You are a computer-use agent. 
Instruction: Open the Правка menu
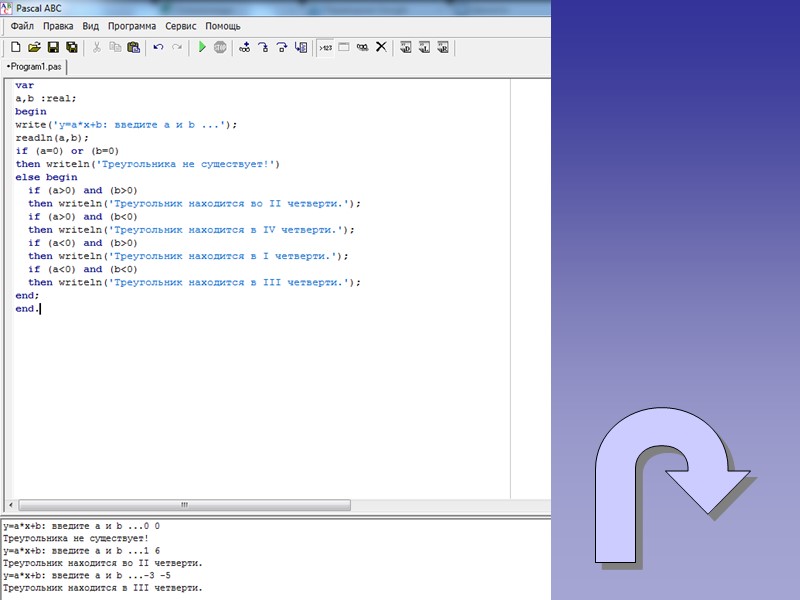[58, 26]
